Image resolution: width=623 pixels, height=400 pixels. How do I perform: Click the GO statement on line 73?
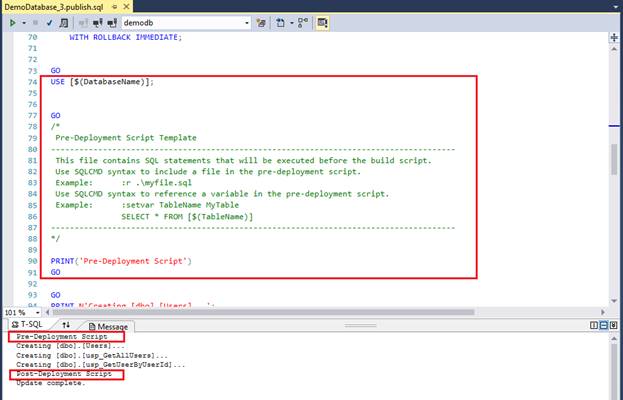[x=55, y=71]
